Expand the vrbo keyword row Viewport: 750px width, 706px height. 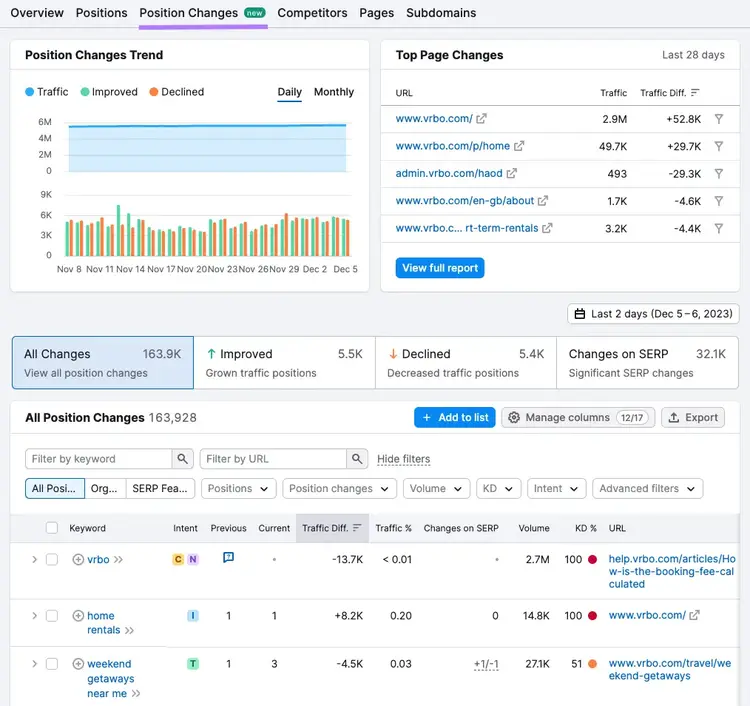click(34, 559)
